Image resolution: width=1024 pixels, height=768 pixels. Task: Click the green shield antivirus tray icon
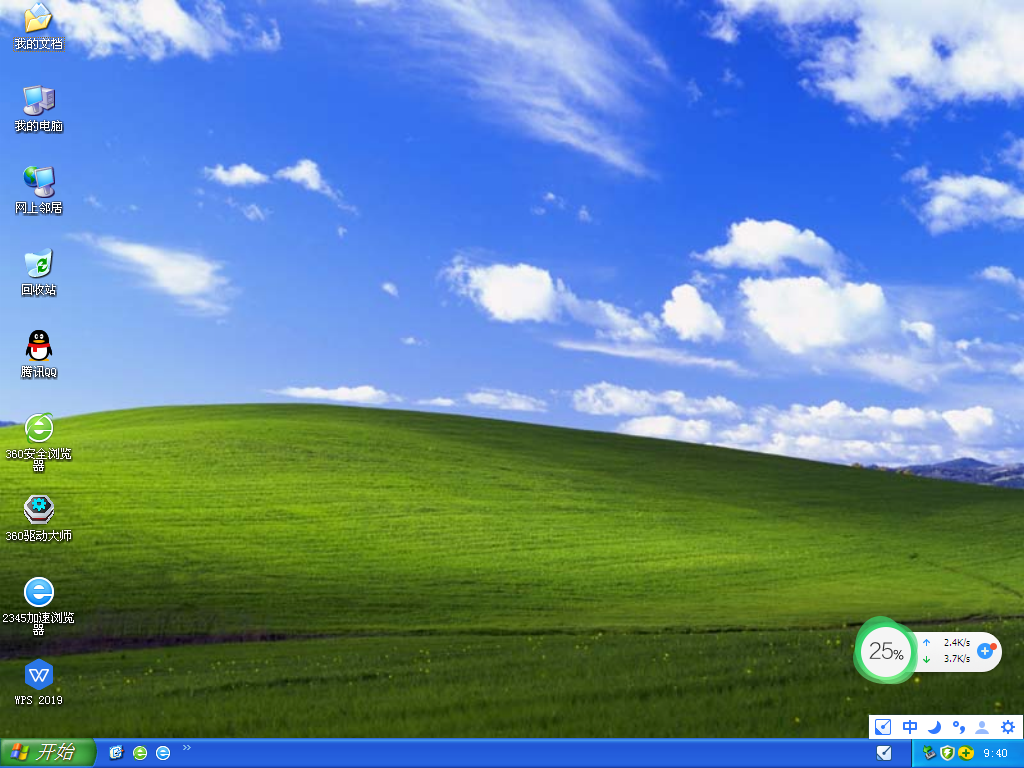946,753
